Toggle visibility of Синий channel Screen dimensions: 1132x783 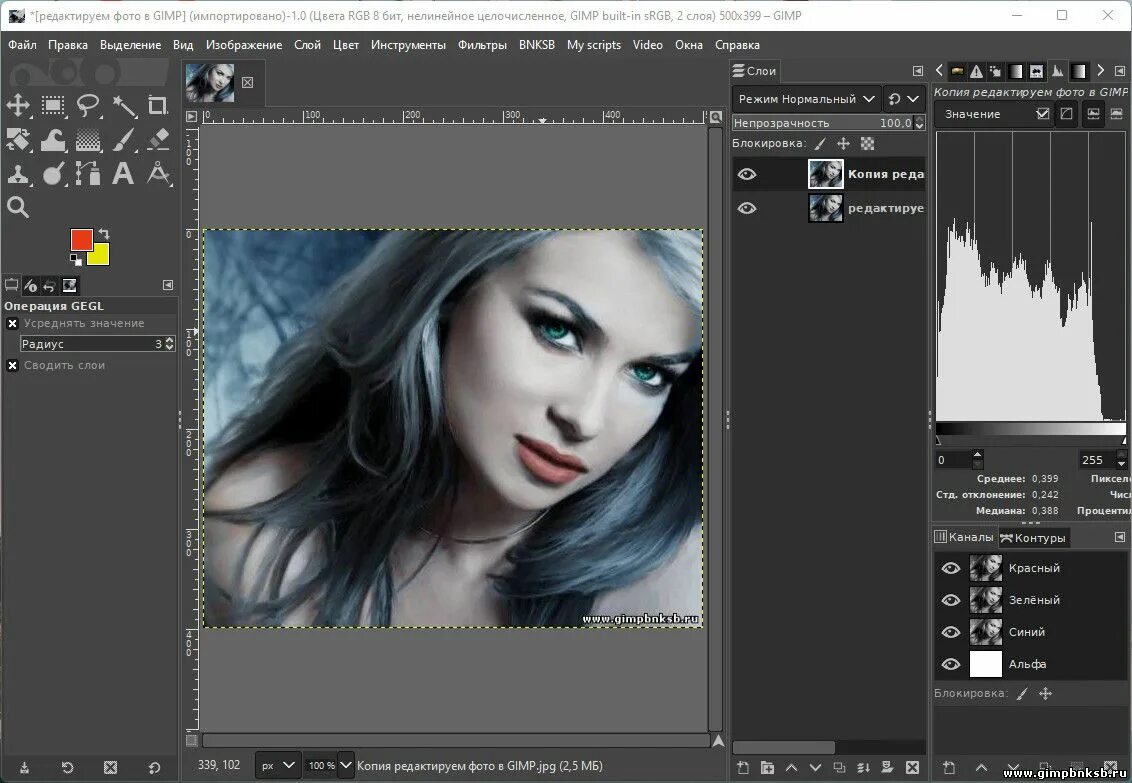point(951,631)
